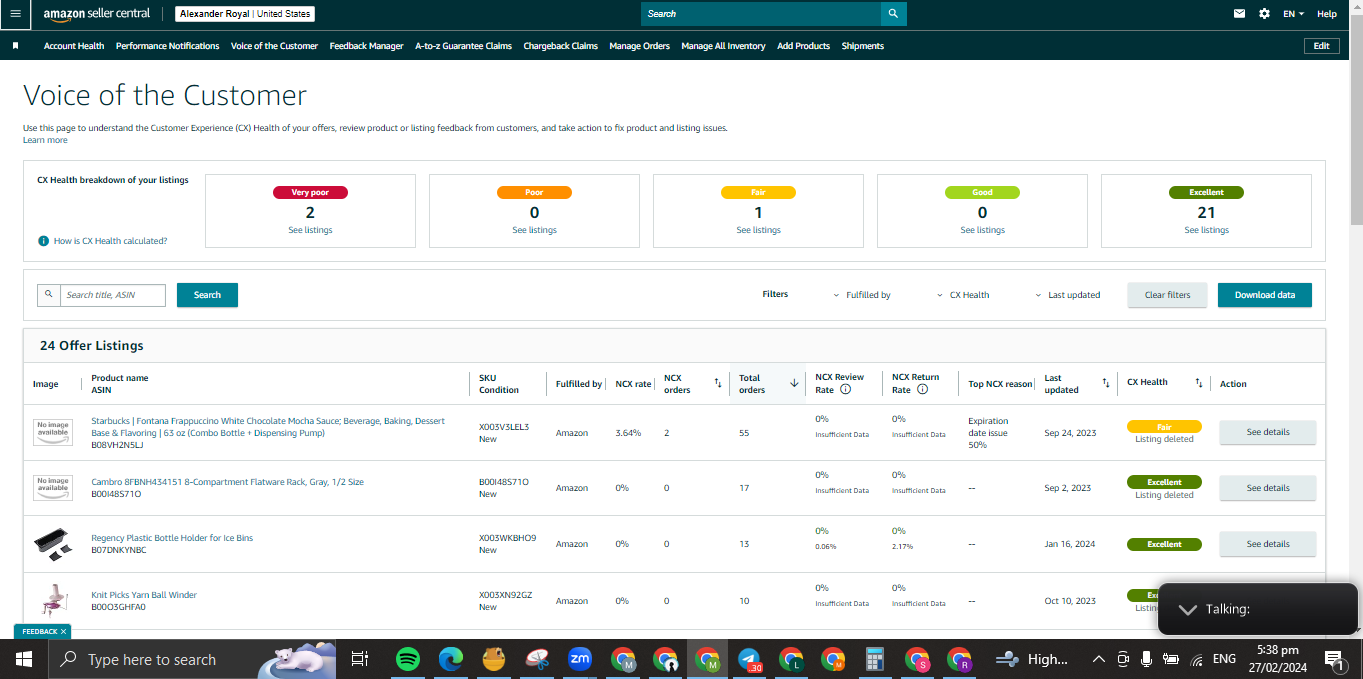Go to Shipments
This screenshot has height=679, width=1363.
[x=863, y=46]
